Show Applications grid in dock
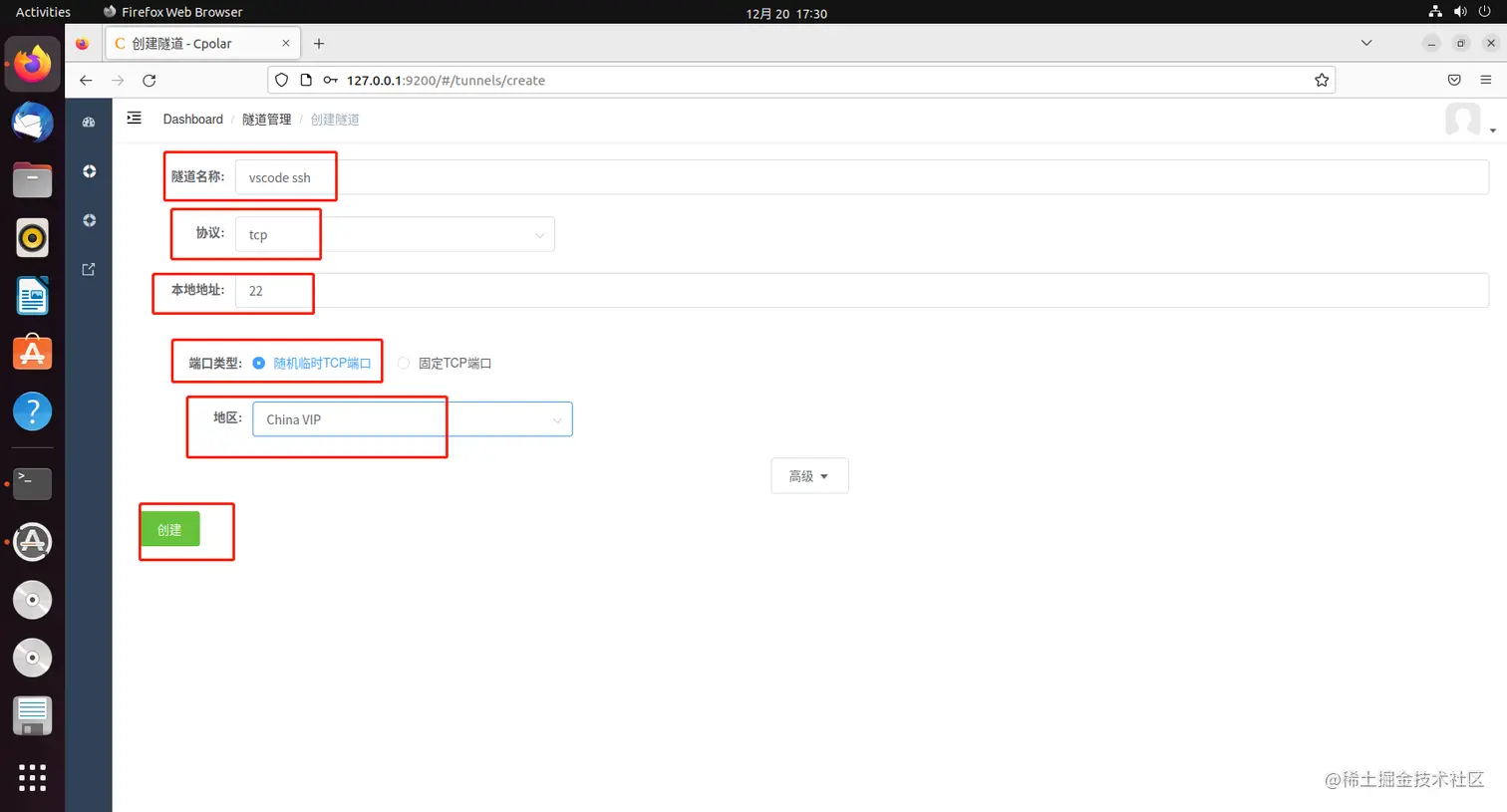The image size is (1507, 812). tap(32, 777)
